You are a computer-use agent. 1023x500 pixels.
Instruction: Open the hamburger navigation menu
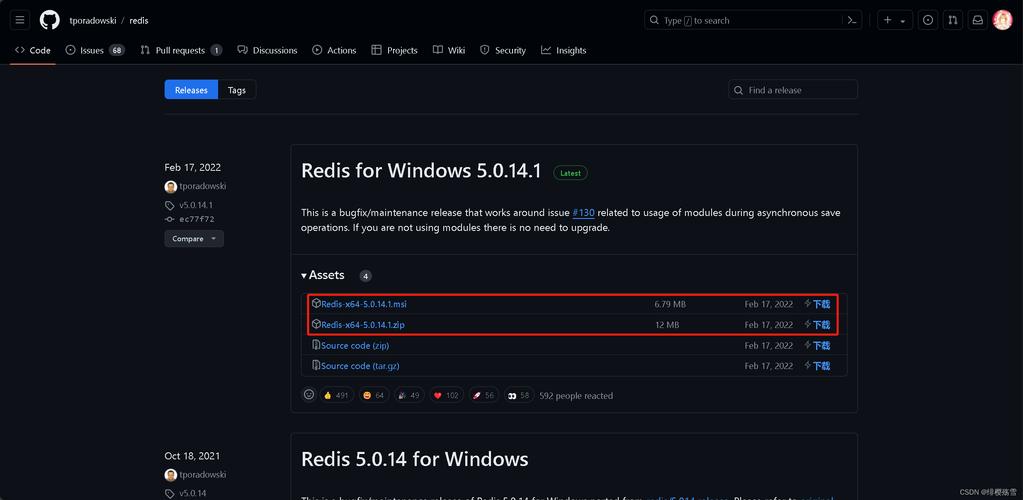tap(20, 20)
